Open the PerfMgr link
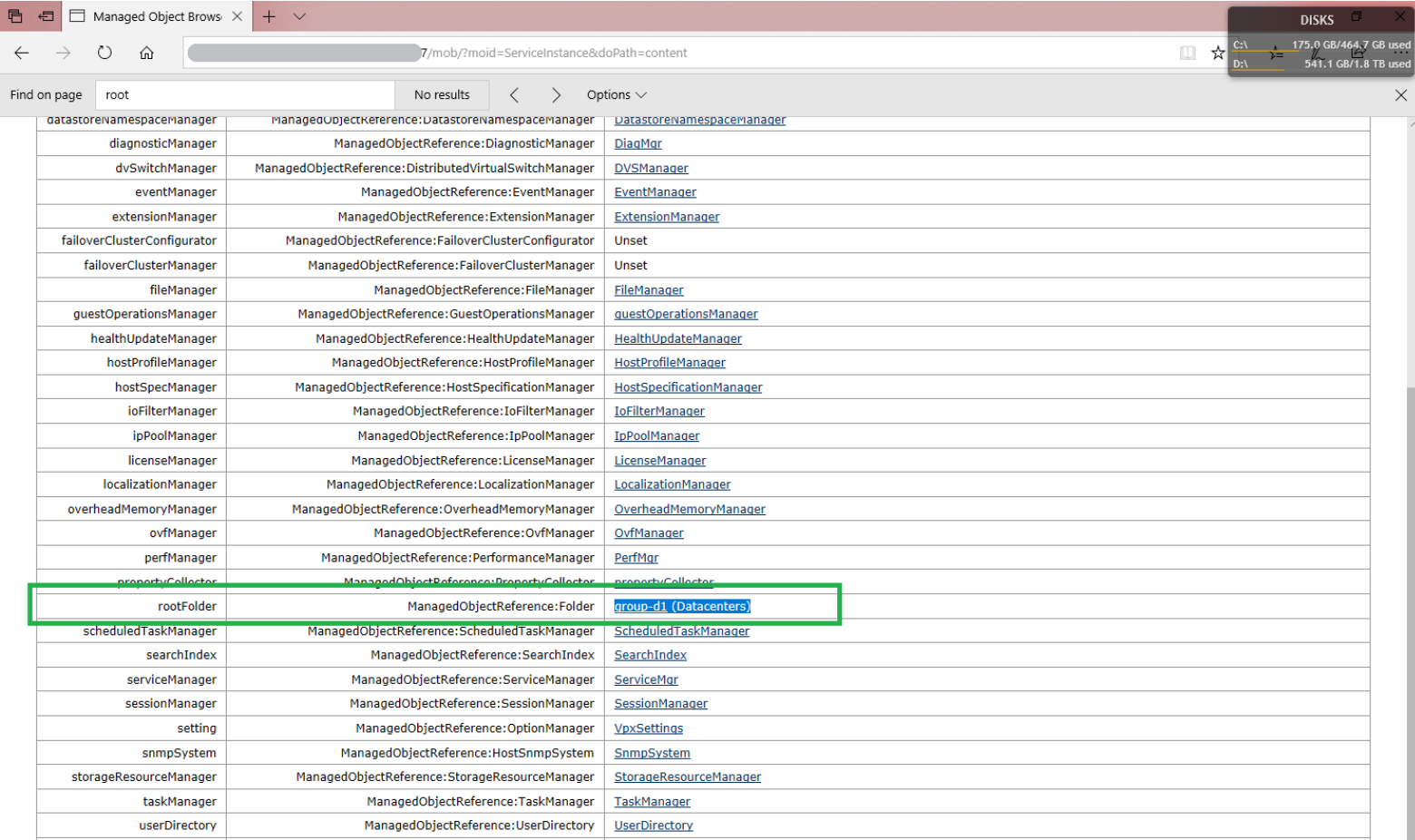The width and height of the screenshot is (1415, 840). coord(636,558)
